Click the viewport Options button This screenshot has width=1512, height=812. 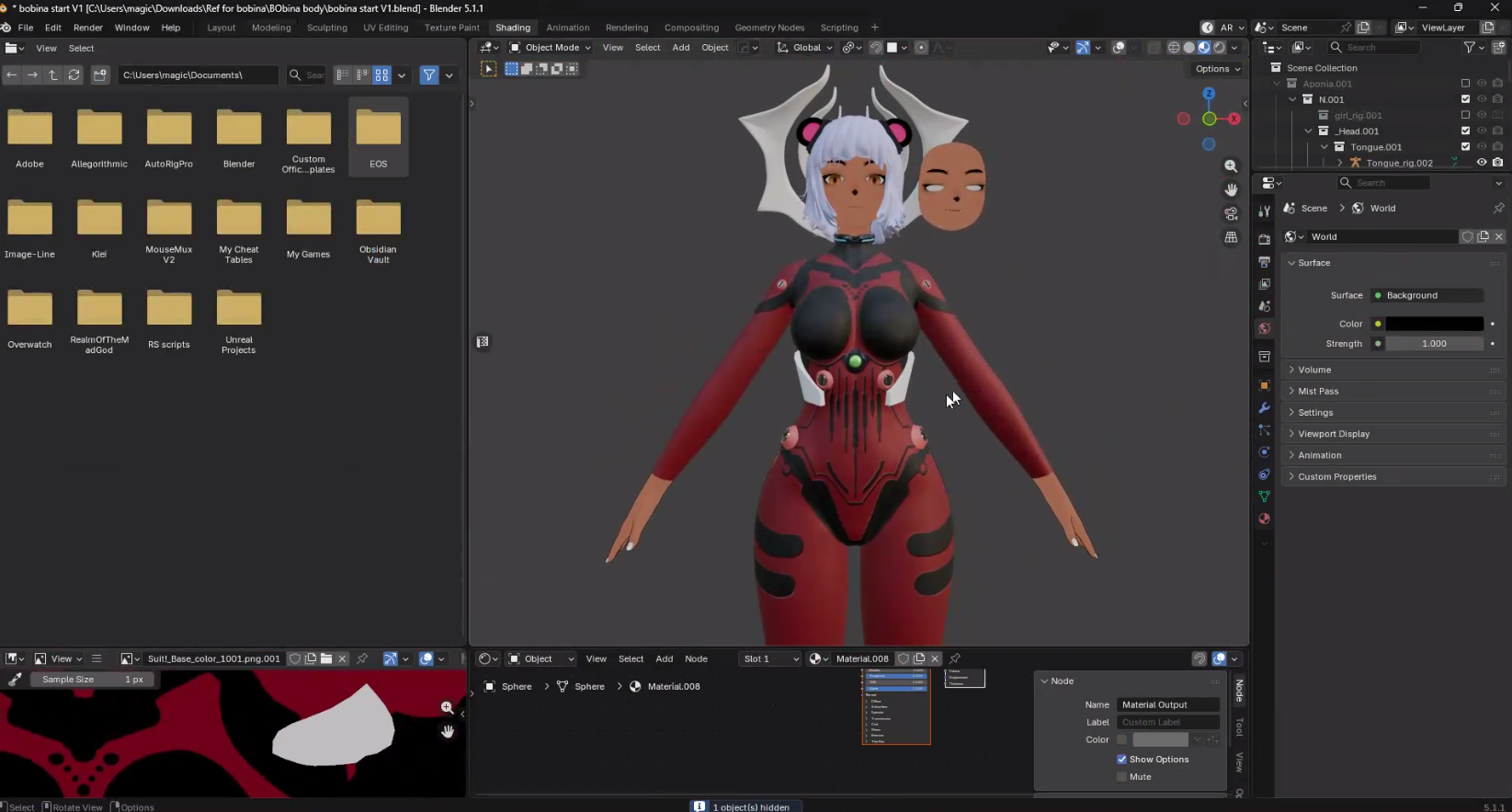1217,69
